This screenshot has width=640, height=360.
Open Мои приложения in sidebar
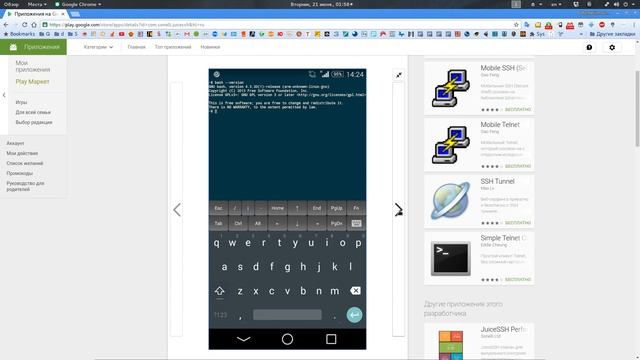[x=33, y=66]
